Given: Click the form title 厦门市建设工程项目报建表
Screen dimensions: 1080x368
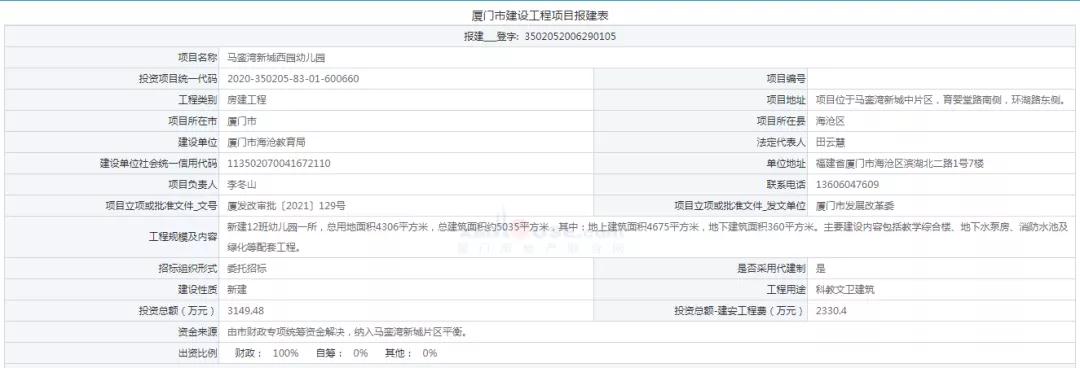Looking at the screenshot, I should coord(540,15).
